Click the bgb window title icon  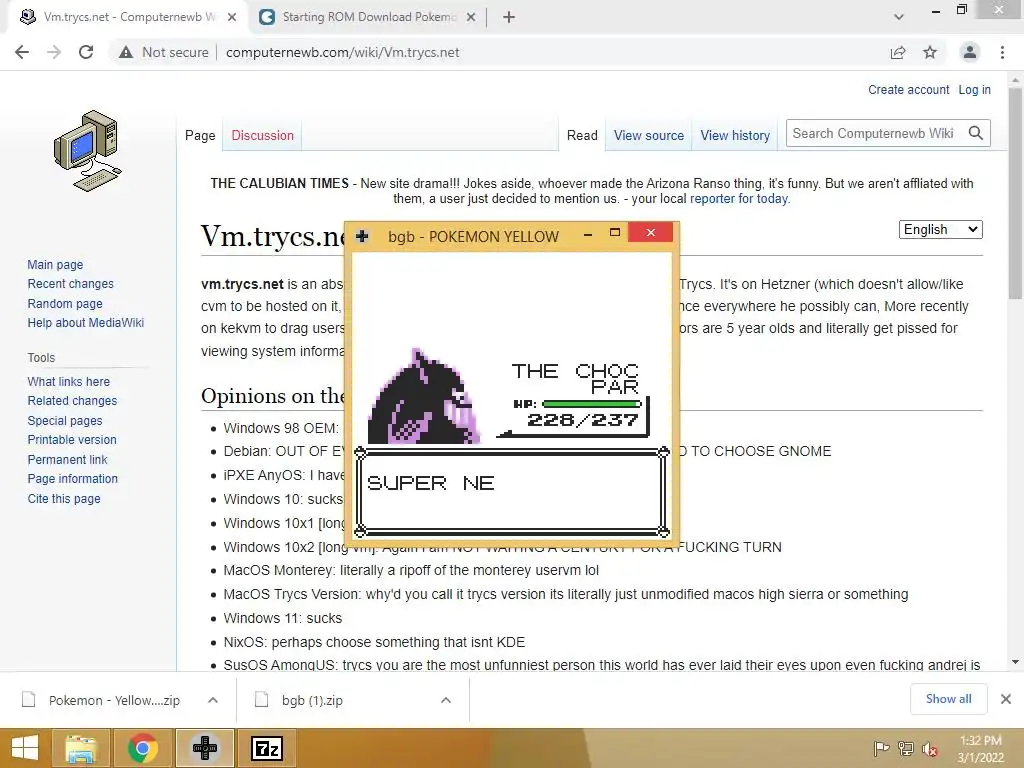tap(362, 236)
